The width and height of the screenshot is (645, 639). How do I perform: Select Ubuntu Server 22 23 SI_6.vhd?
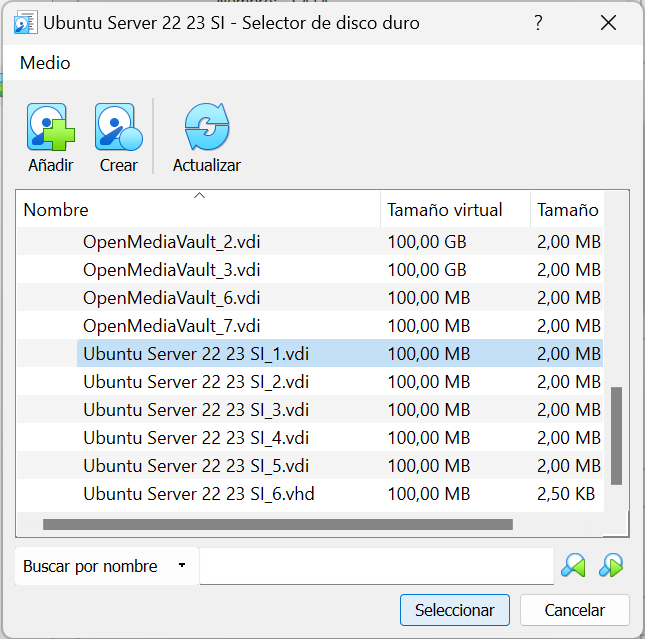click(310, 493)
